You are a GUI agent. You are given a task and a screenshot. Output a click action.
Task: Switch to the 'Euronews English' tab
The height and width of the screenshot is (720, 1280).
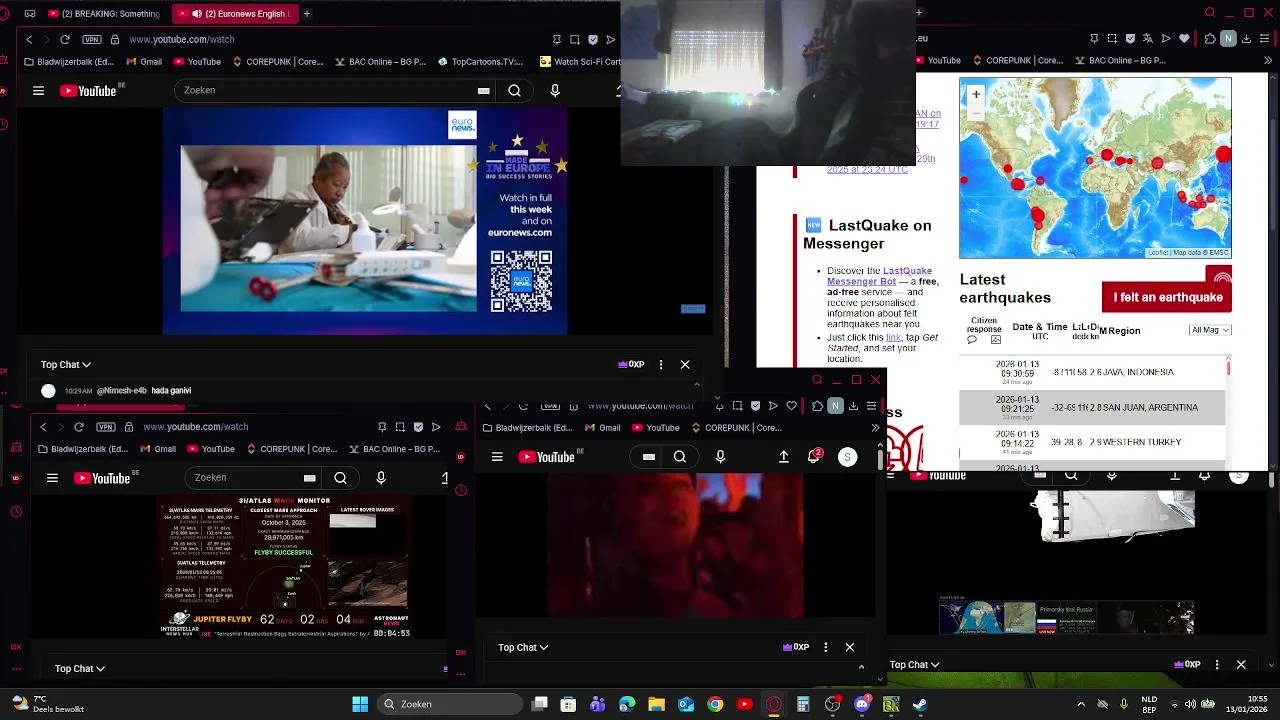click(234, 14)
